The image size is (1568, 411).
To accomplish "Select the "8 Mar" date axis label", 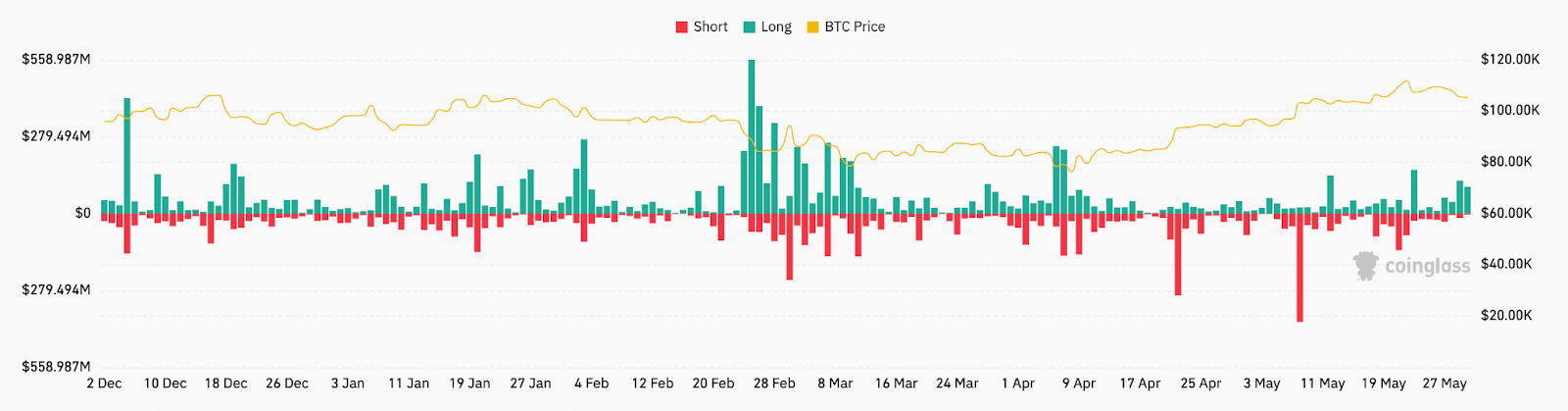I will (x=835, y=384).
